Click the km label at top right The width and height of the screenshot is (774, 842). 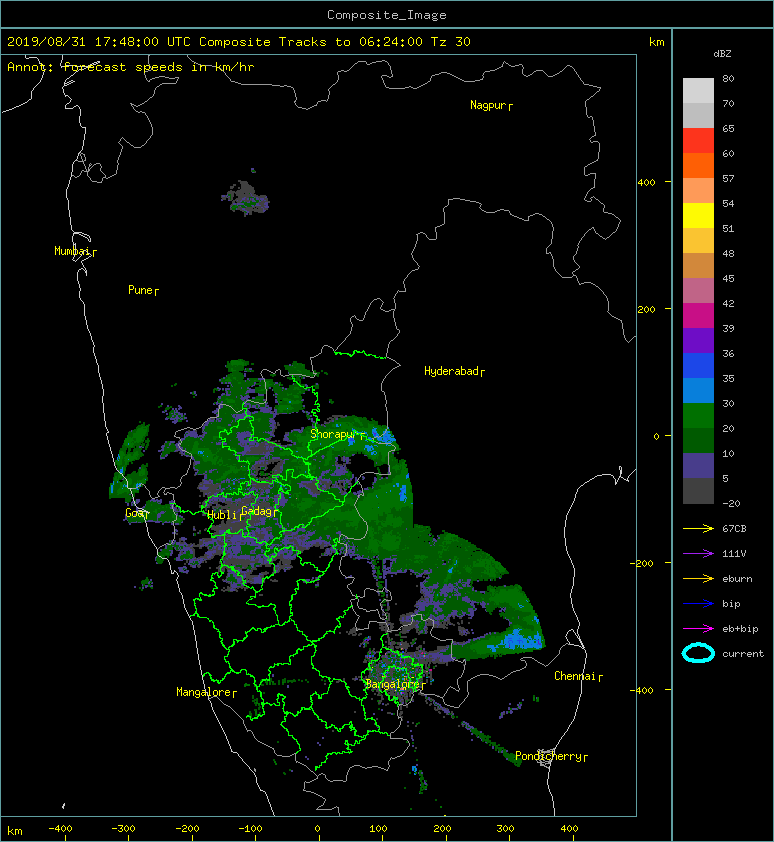coord(657,42)
